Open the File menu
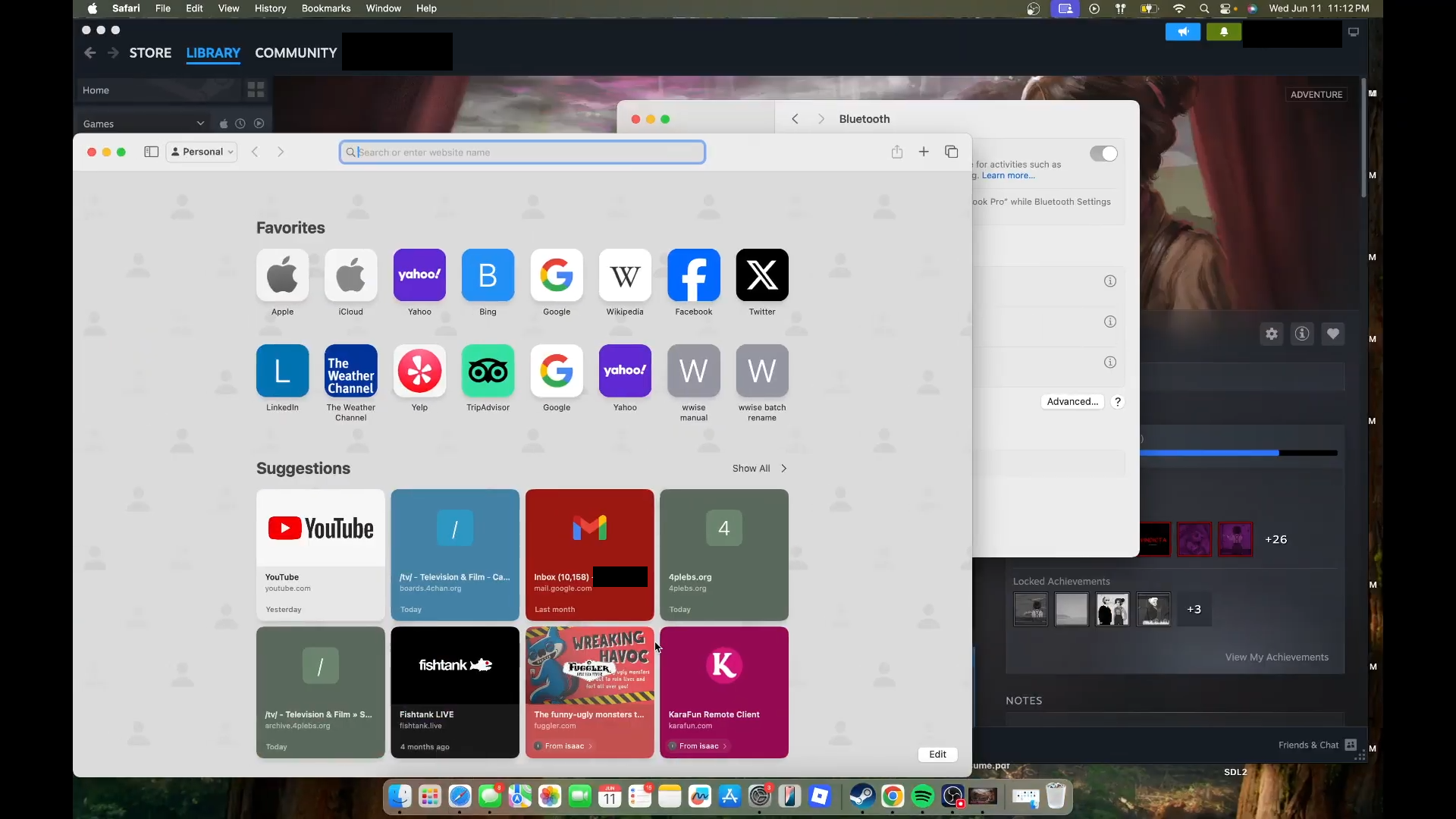The height and width of the screenshot is (819, 1456). point(163,8)
